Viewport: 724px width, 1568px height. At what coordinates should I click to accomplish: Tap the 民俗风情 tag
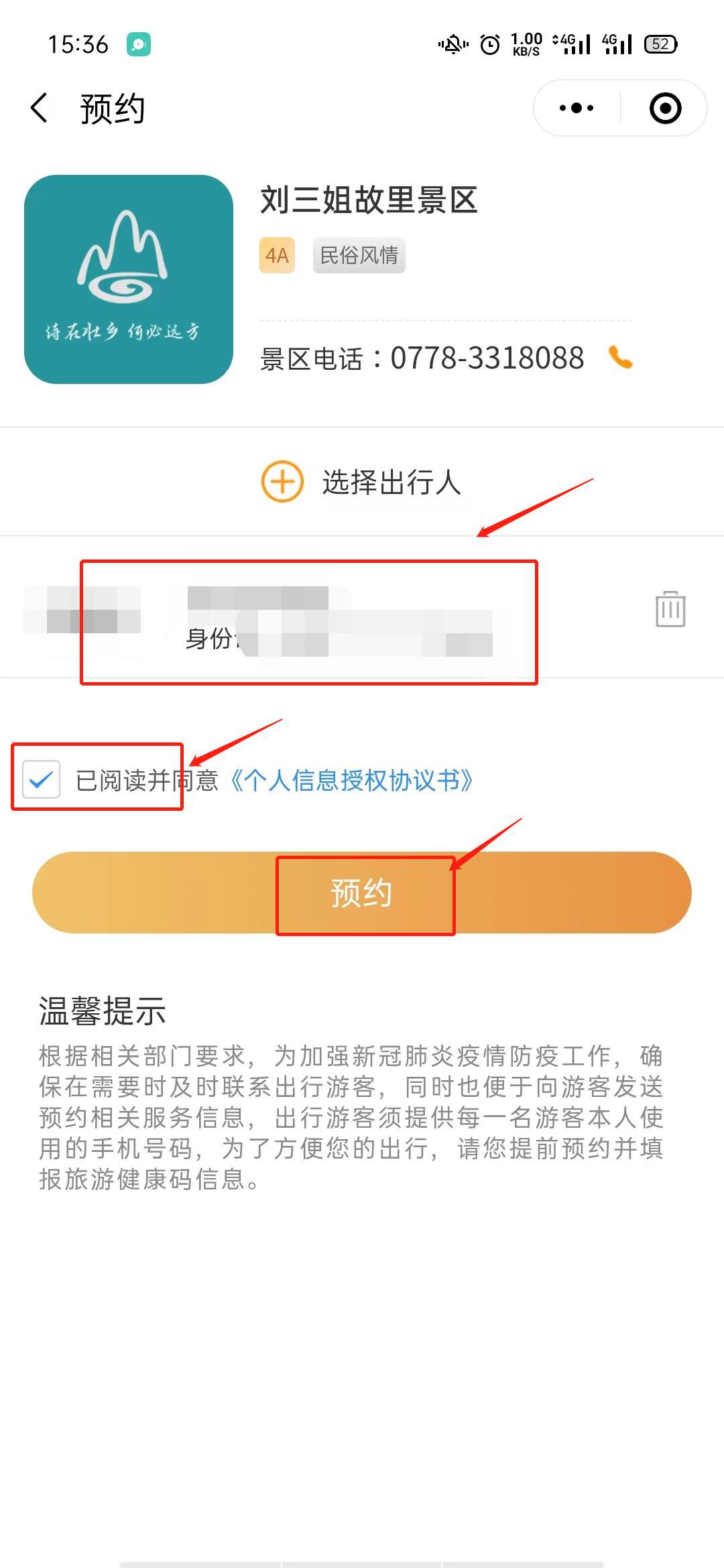pyautogui.click(x=359, y=255)
